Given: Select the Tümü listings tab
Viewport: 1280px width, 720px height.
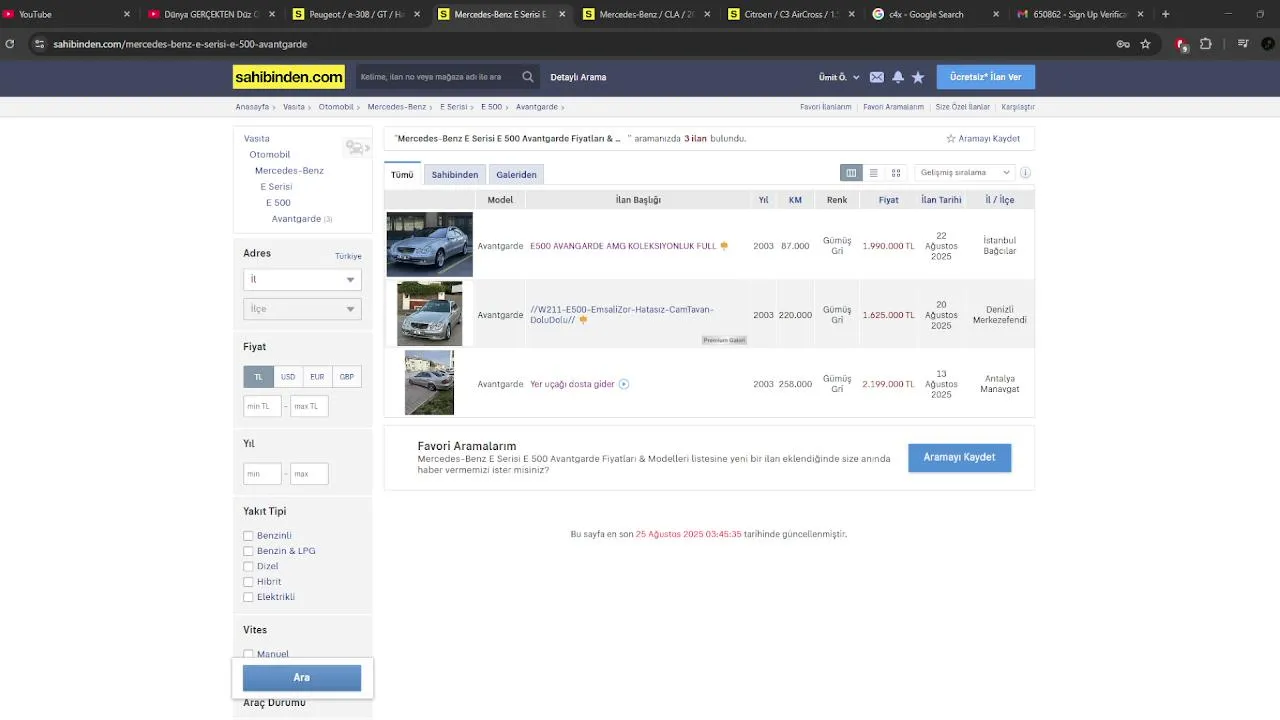Looking at the screenshot, I should click(402, 174).
